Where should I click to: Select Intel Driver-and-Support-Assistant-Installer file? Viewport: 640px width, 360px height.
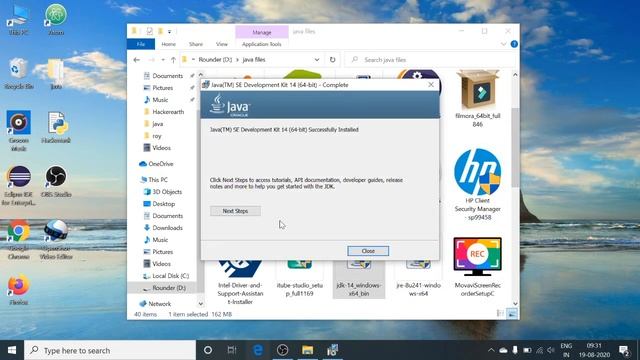[x=240, y=283]
